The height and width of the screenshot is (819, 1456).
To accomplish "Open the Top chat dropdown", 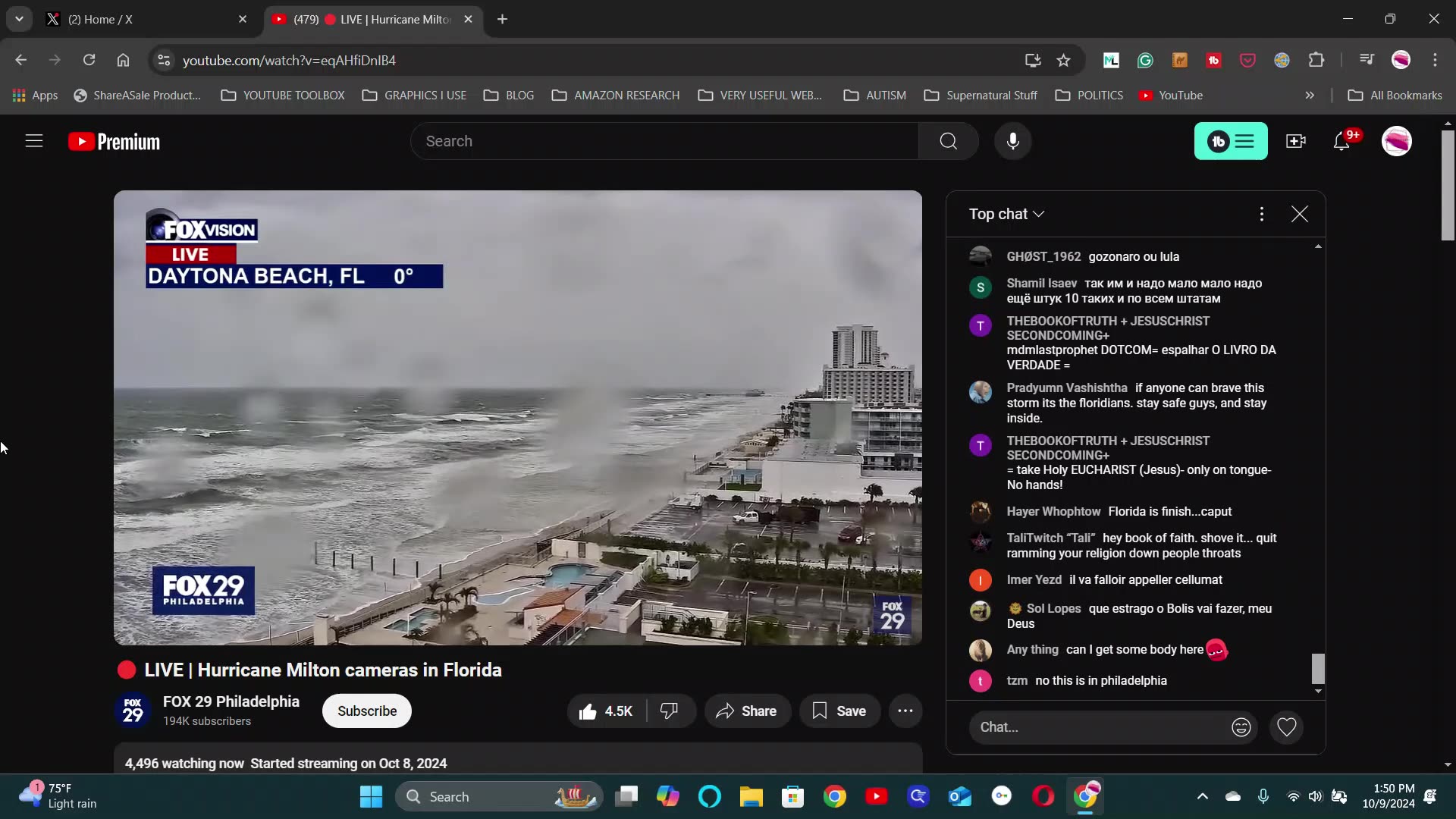I will tap(1008, 214).
